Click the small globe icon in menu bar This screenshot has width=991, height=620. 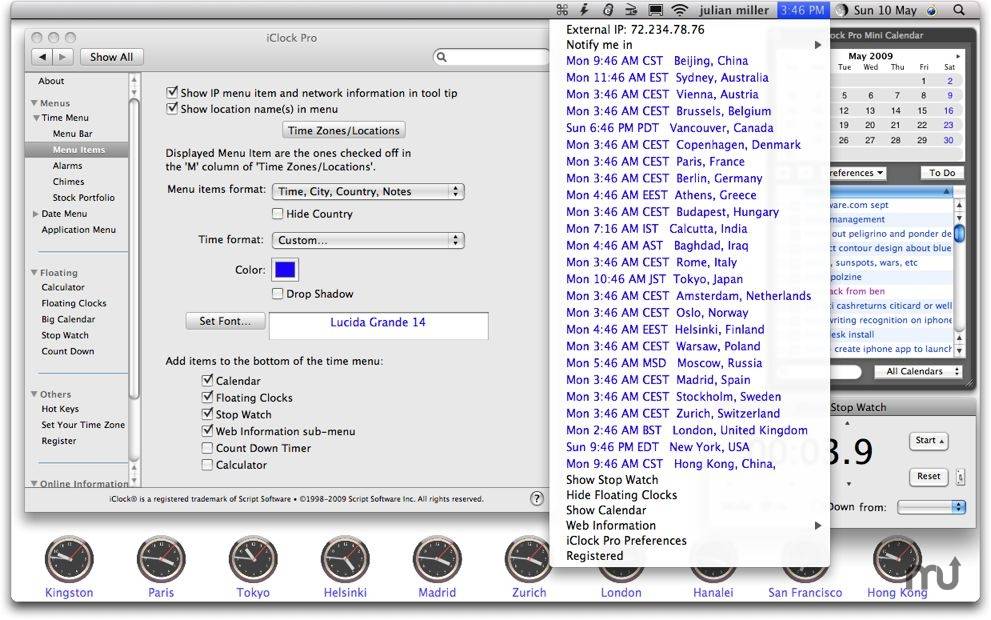[932, 10]
